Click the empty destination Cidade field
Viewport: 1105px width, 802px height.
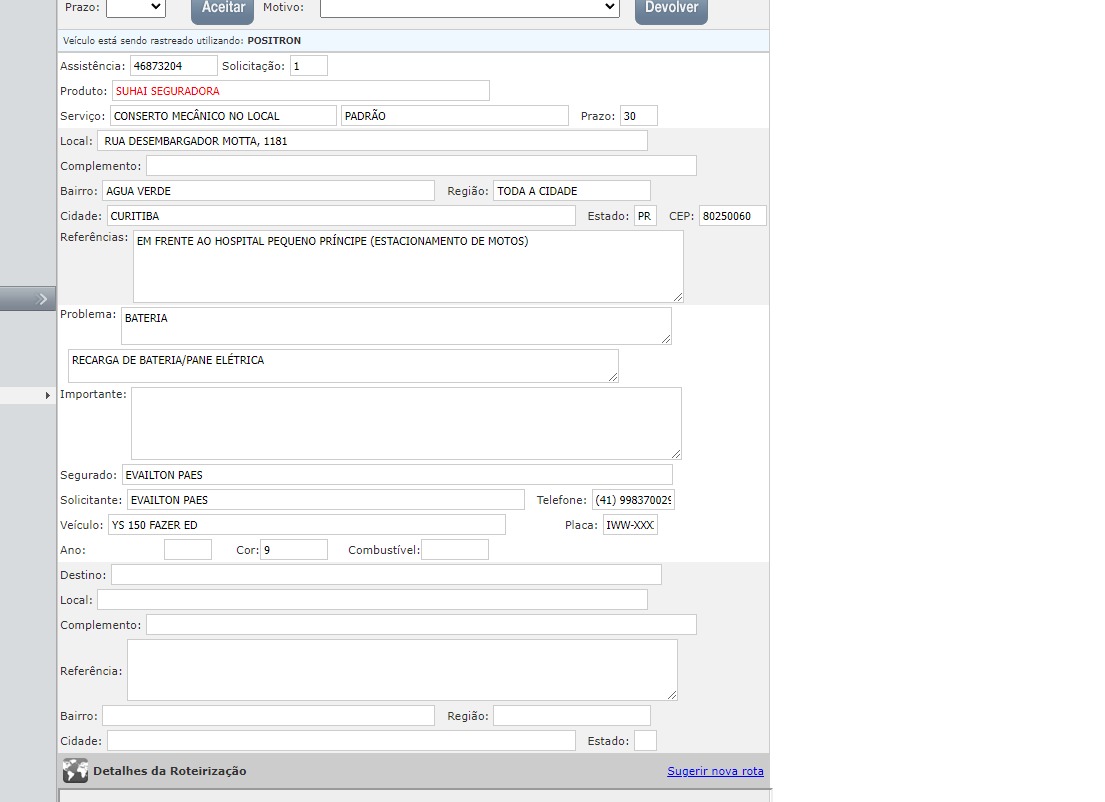(x=341, y=741)
